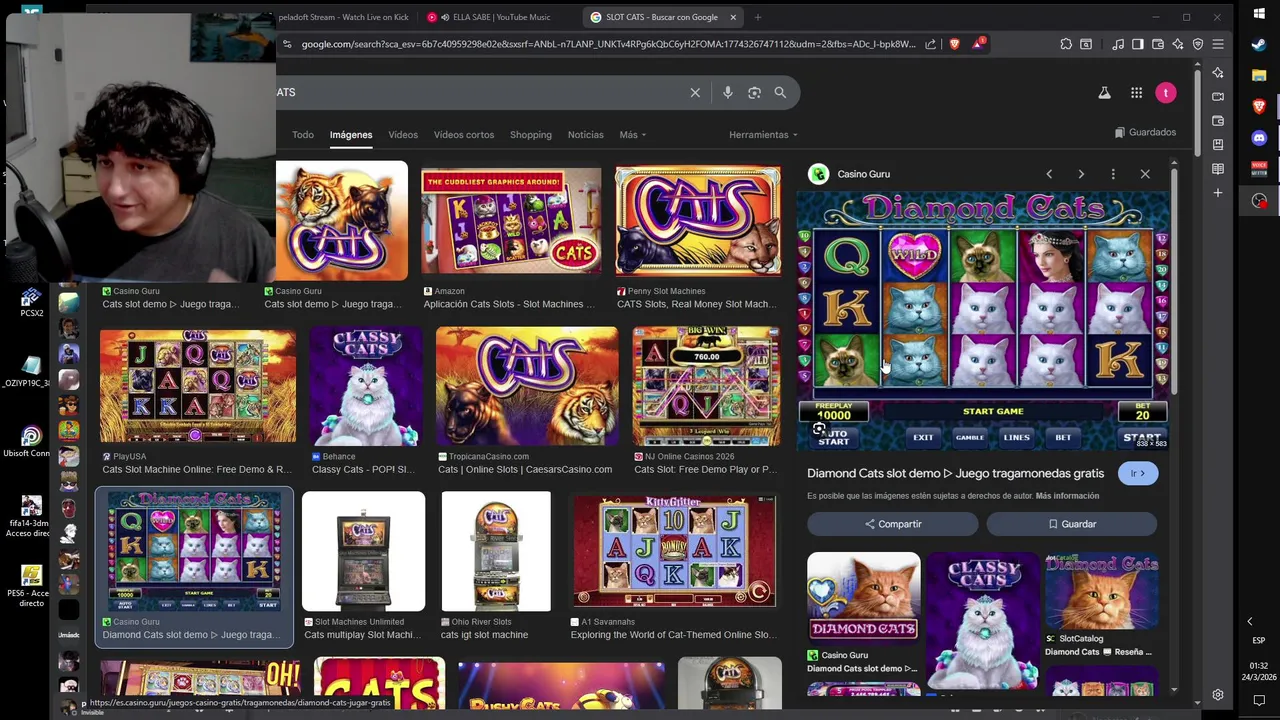1280x720 pixels.
Task: Open the Brave VPN shield icon
Action: (1198, 44)
